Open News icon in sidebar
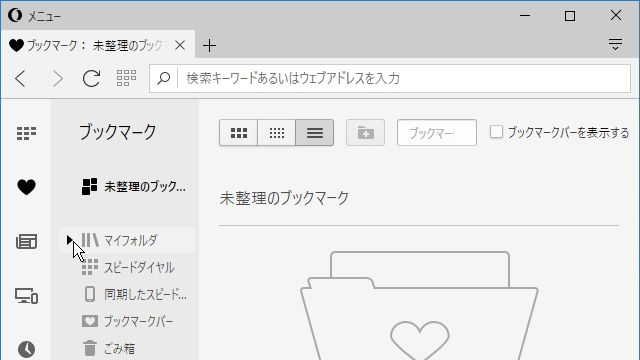This screenshot has height=360, width=640. coord(27,241)
